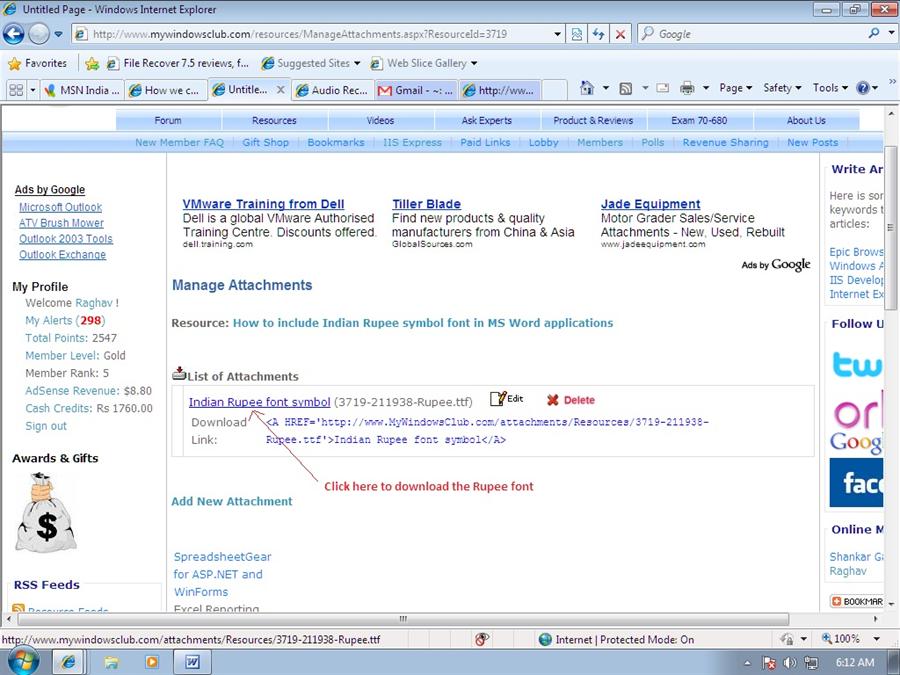
Task: Open Suggested Sites dropdown
Action: [311, 63]
